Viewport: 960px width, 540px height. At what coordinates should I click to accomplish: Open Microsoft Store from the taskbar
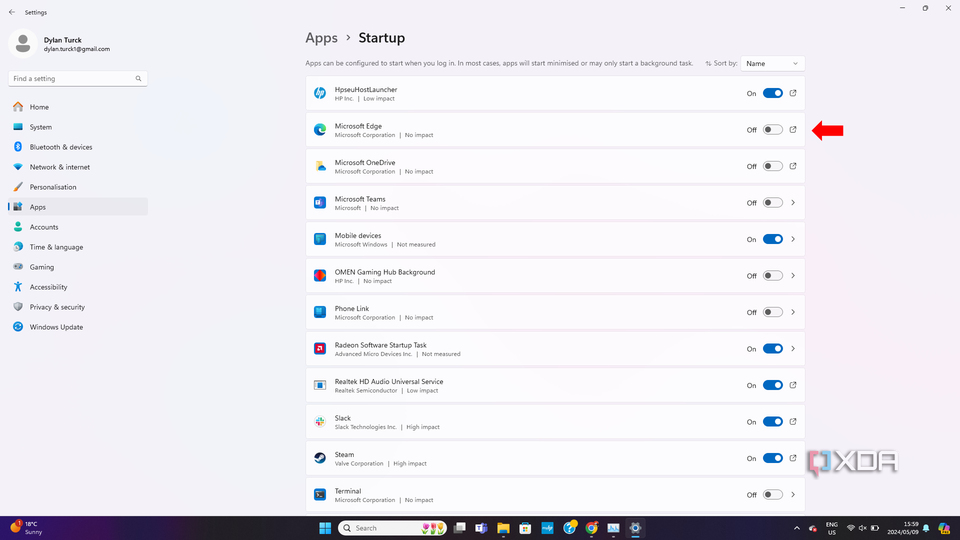(525, 528)
